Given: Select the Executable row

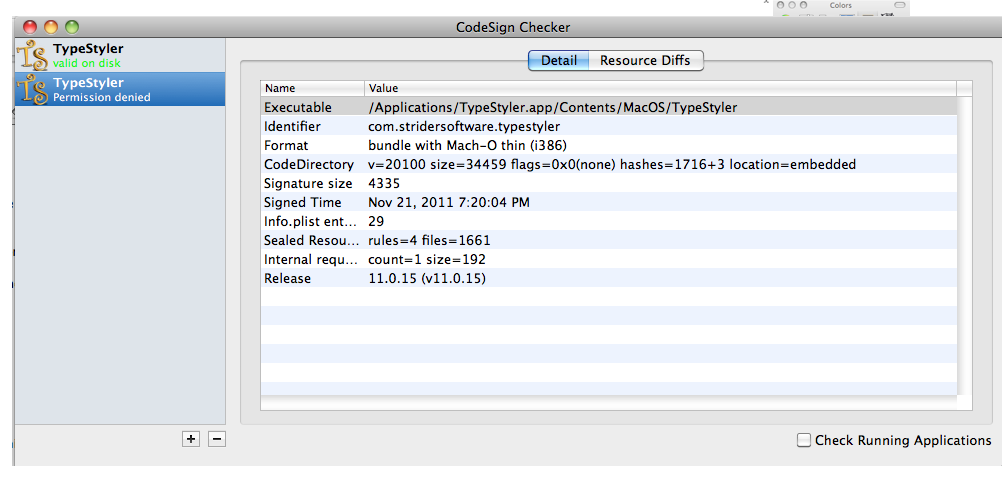Looking at the screenshot, I should (608, 107).
